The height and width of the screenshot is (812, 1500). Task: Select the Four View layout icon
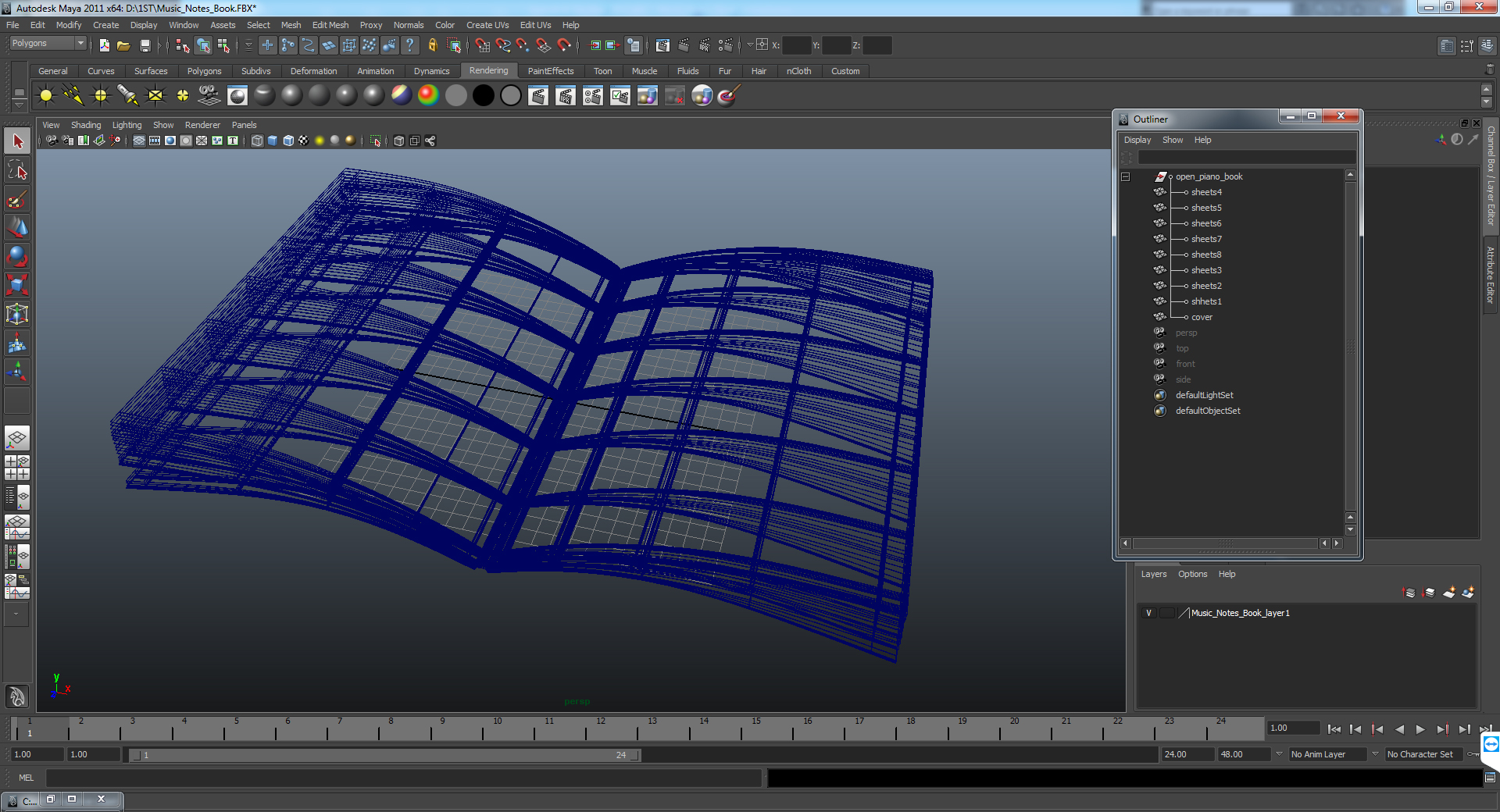(17, 468)
